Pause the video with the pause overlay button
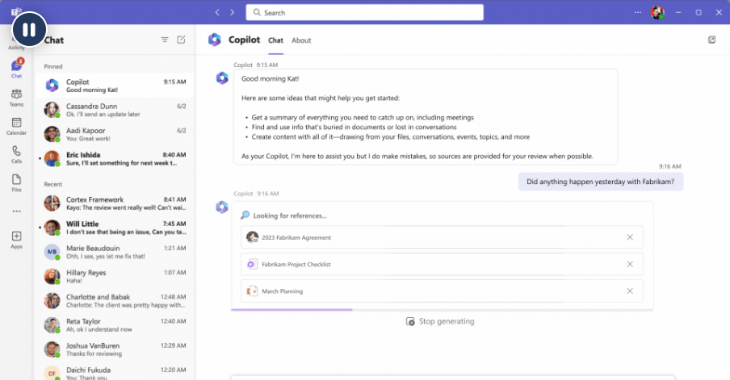This screenshot has width=730, height=380. pos(29,29)
